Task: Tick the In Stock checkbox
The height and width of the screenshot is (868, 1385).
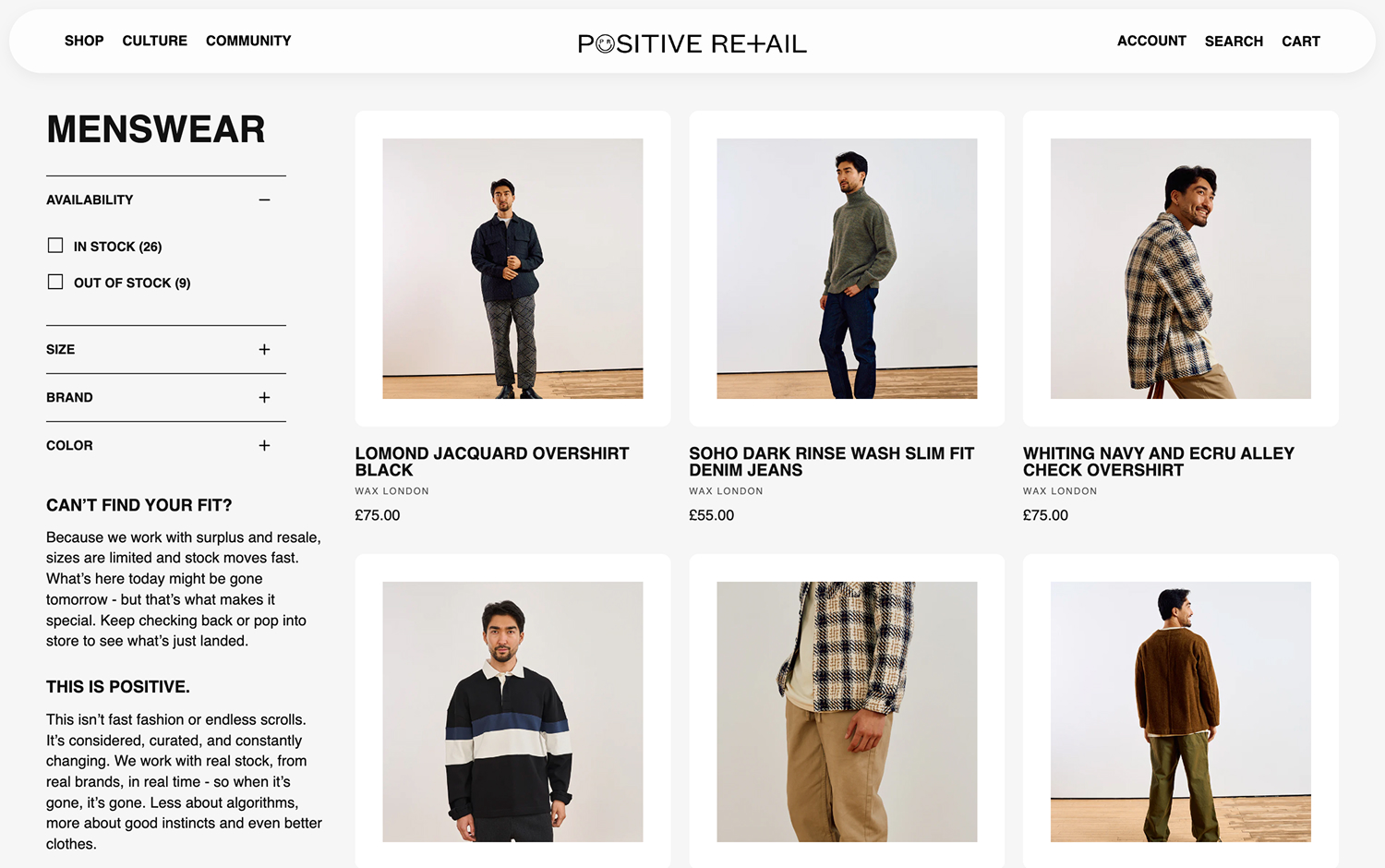Action: pyautogui.click(x=55, y=246)
